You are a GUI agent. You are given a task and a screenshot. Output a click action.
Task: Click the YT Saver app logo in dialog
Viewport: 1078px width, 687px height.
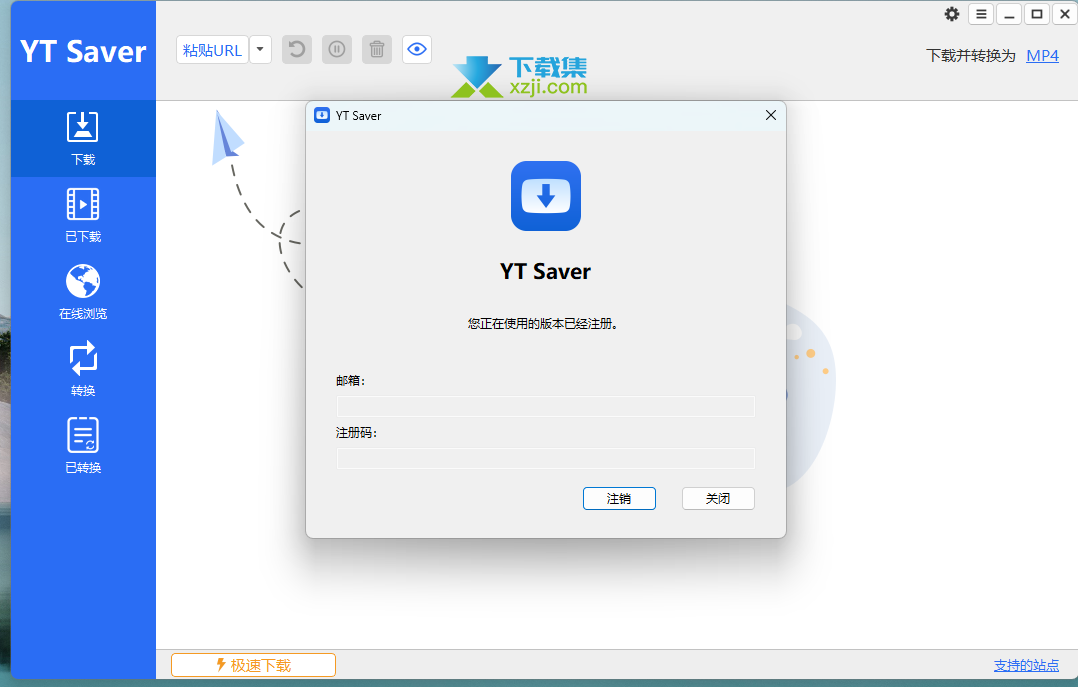coord(546,196)
